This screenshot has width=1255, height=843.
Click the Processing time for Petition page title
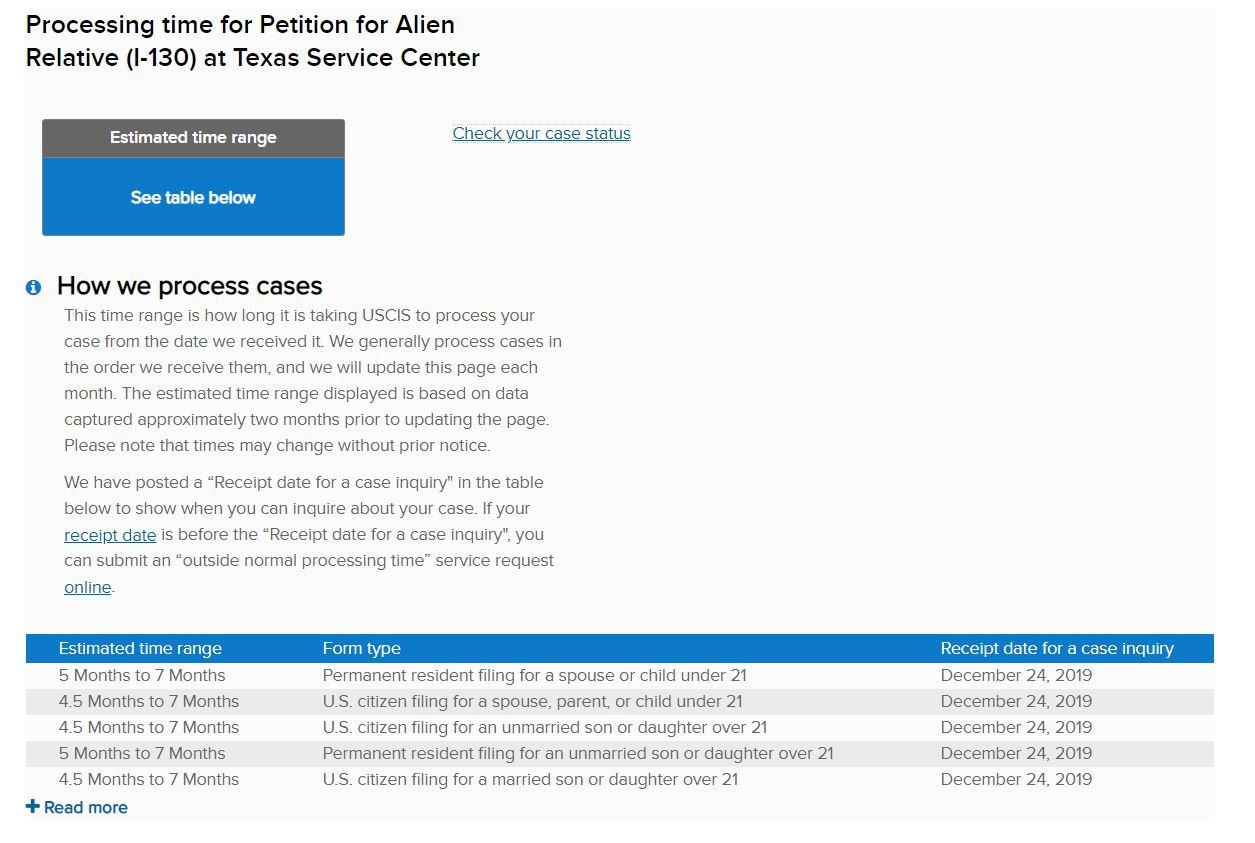[252, 41]
